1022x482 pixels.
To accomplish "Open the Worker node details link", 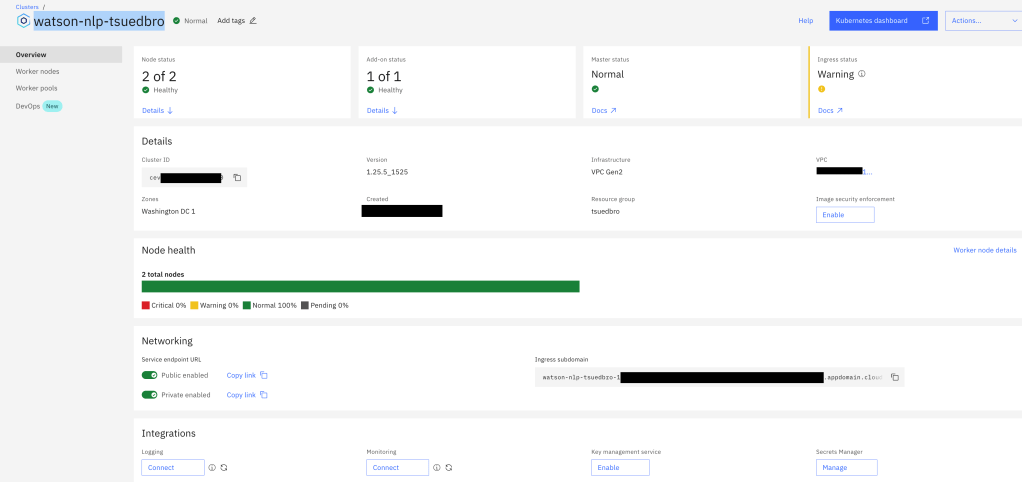I will (x=984, y=250).
